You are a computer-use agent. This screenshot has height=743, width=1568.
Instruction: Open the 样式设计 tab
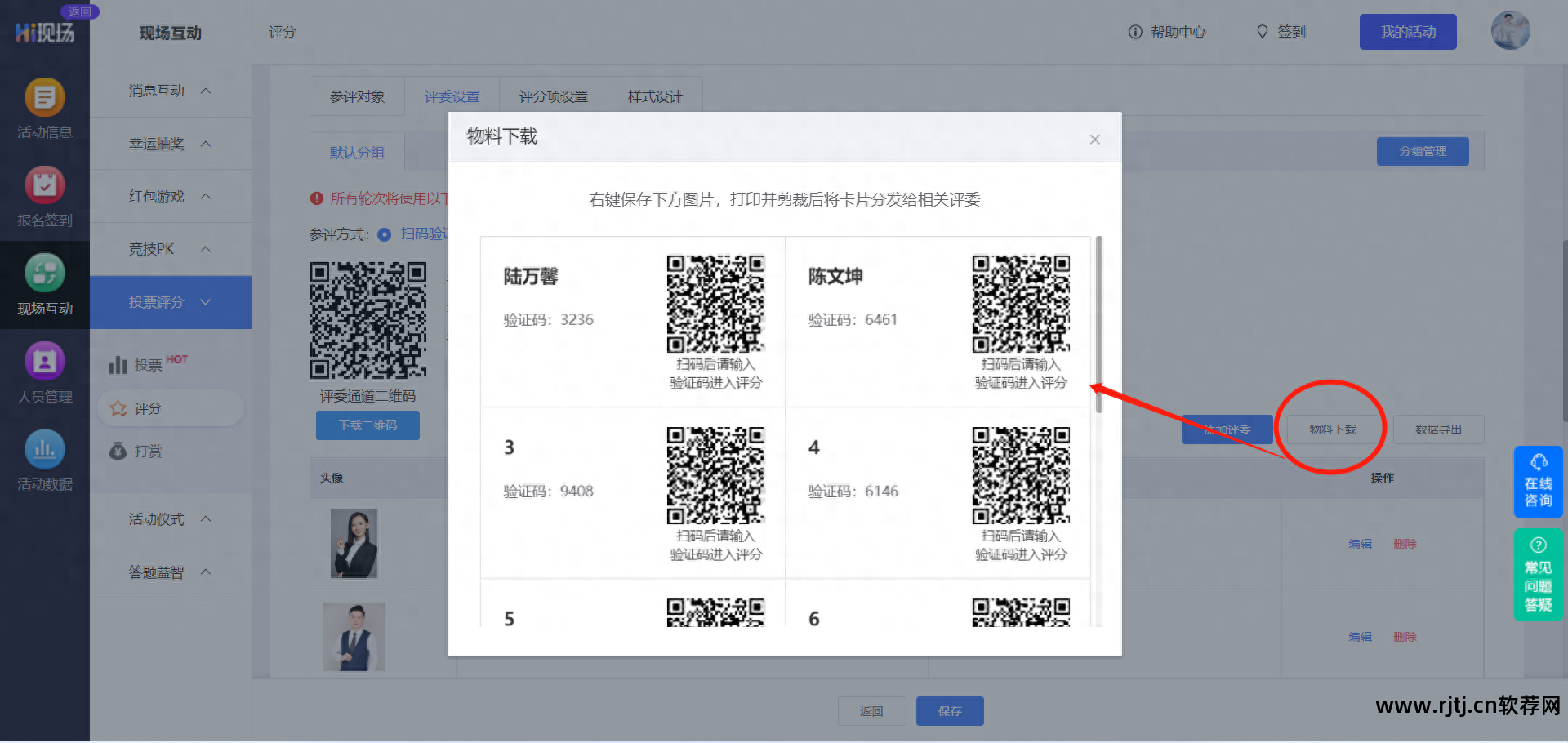click(x=654, y=96)
